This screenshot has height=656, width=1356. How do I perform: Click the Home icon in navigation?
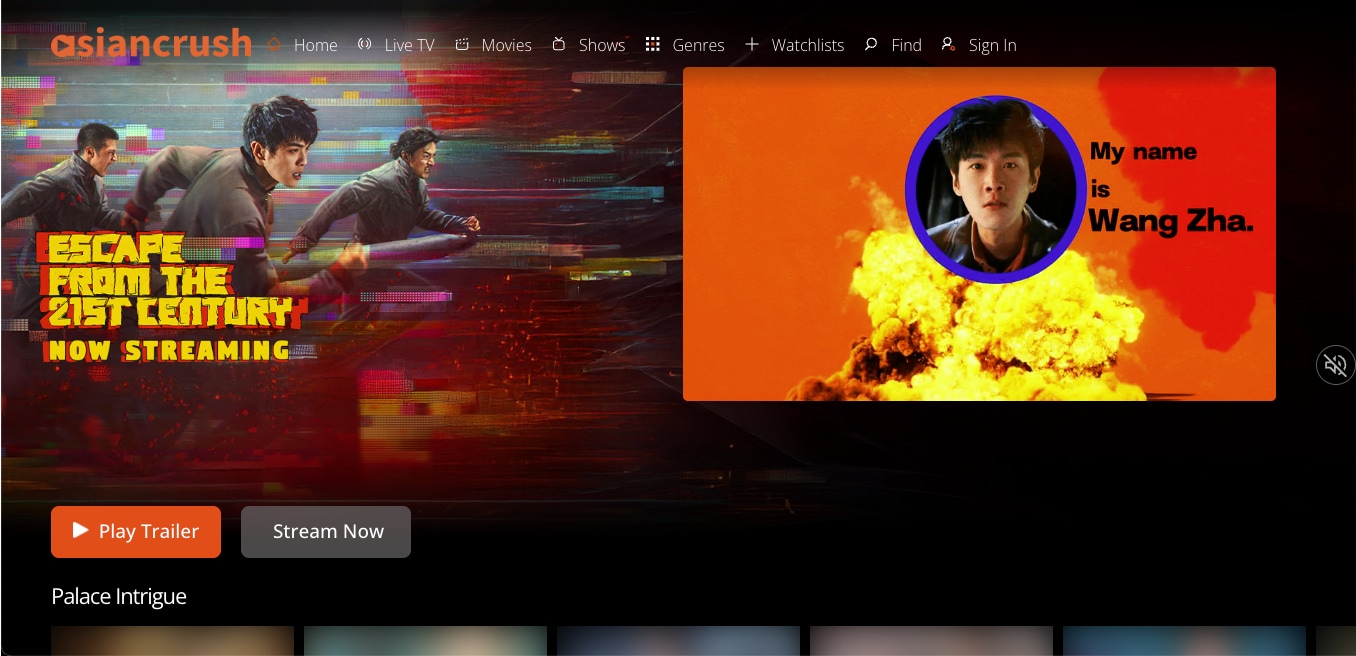275,45
